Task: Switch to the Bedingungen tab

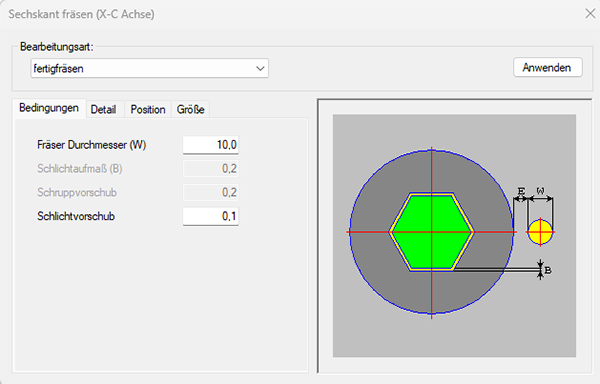Action: click(x=49, y=108)
